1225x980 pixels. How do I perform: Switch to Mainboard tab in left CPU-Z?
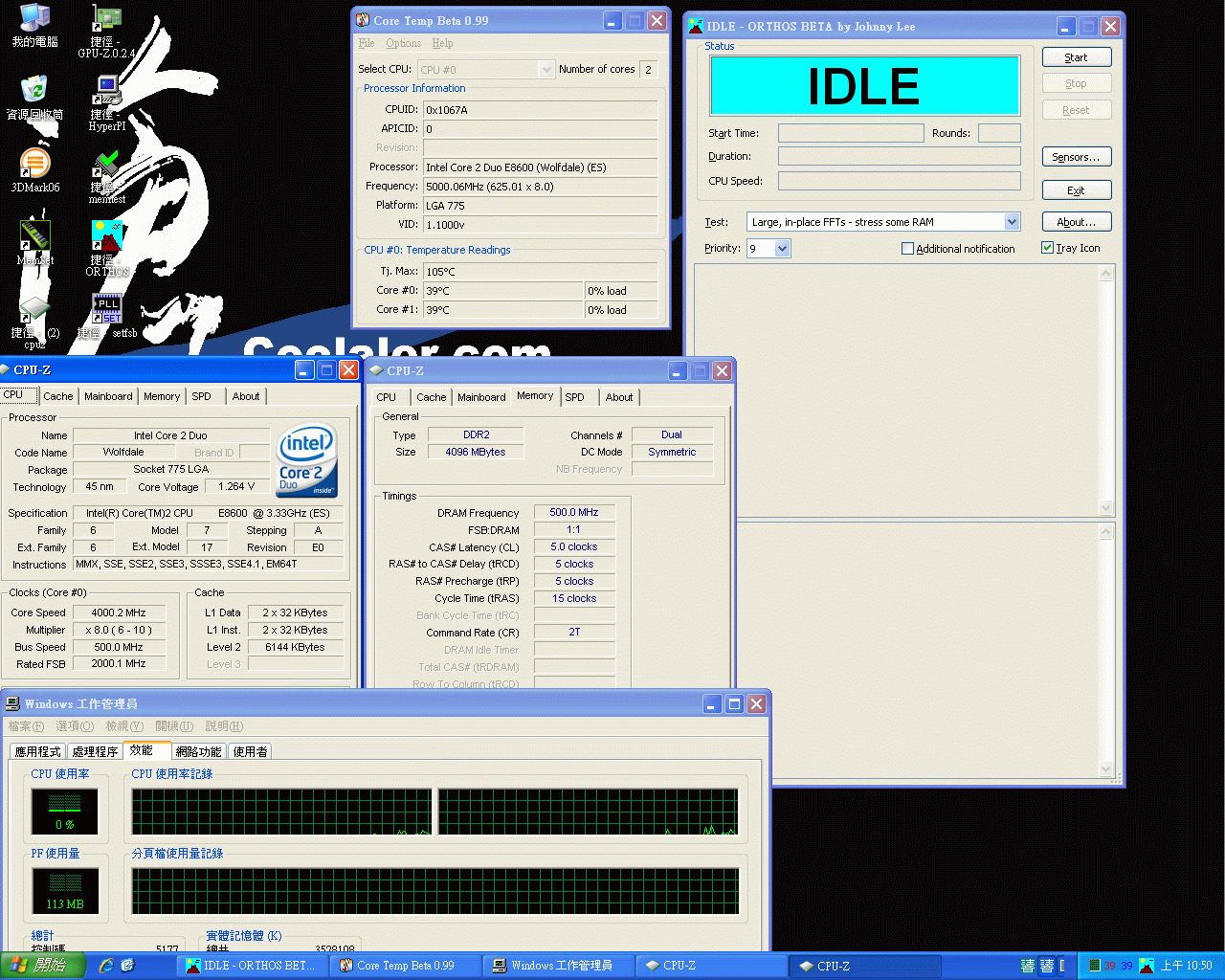tap(108, 396)
